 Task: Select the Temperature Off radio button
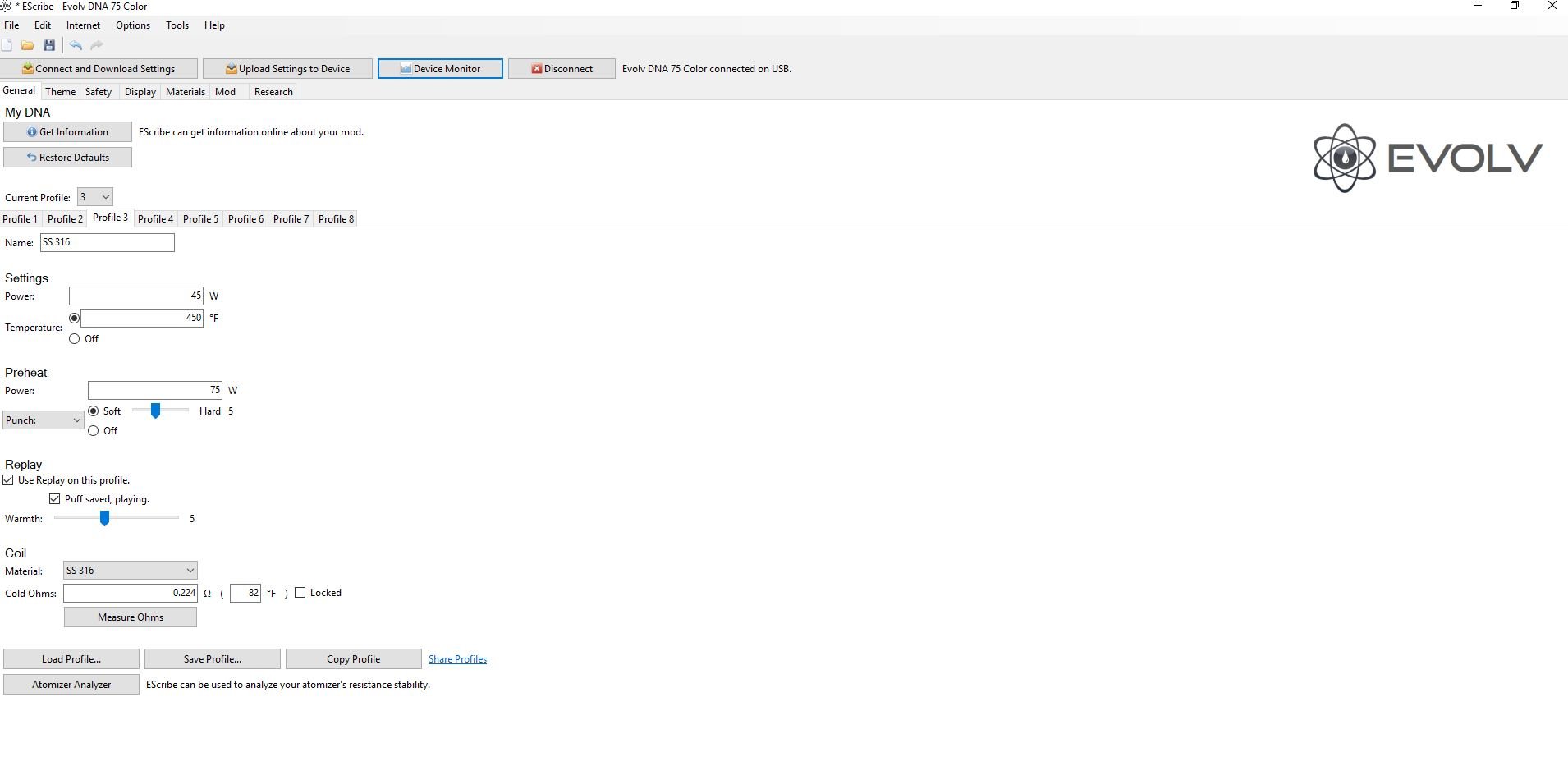click(x=75, y=339)
